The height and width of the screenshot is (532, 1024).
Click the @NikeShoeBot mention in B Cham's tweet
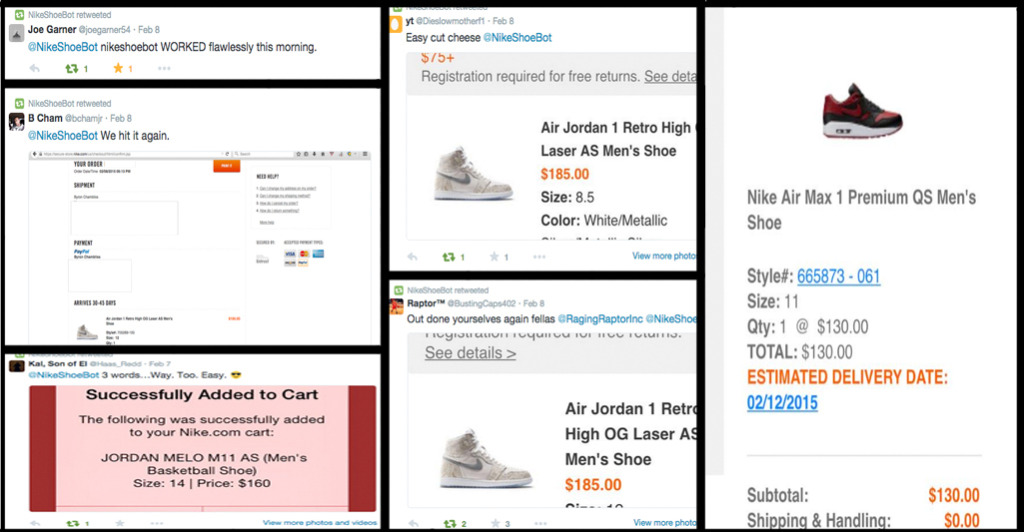[62, 135]
